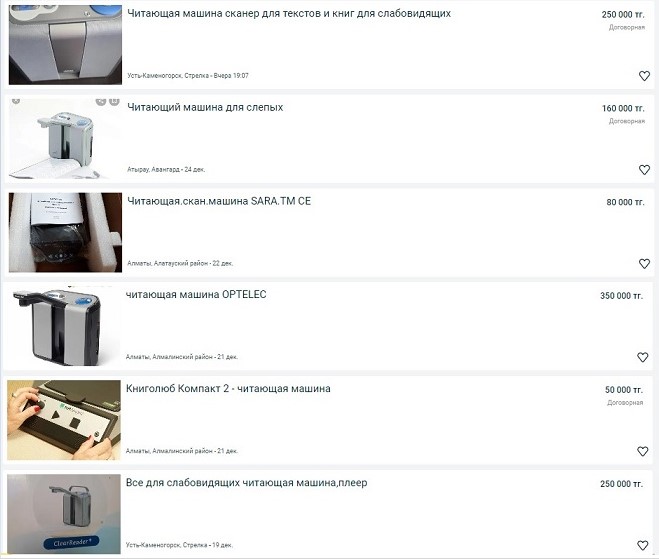View the OPTELEC machine thumbnail

point(63,326)
